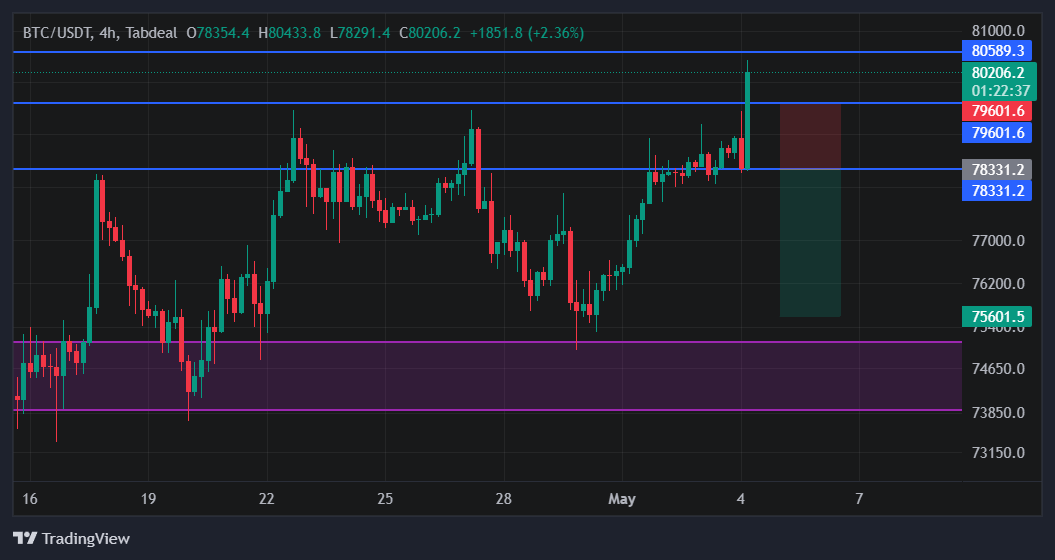Click the current price label 80206.2

pyautogui.click(x=998, y=73)
